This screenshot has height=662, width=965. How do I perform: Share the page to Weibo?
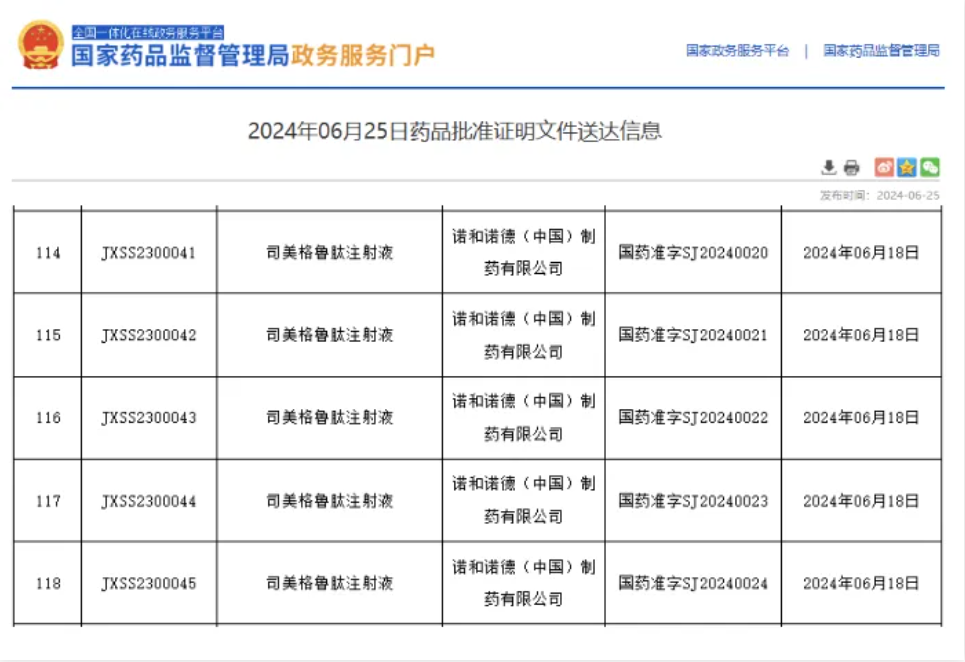coord(884,167)
